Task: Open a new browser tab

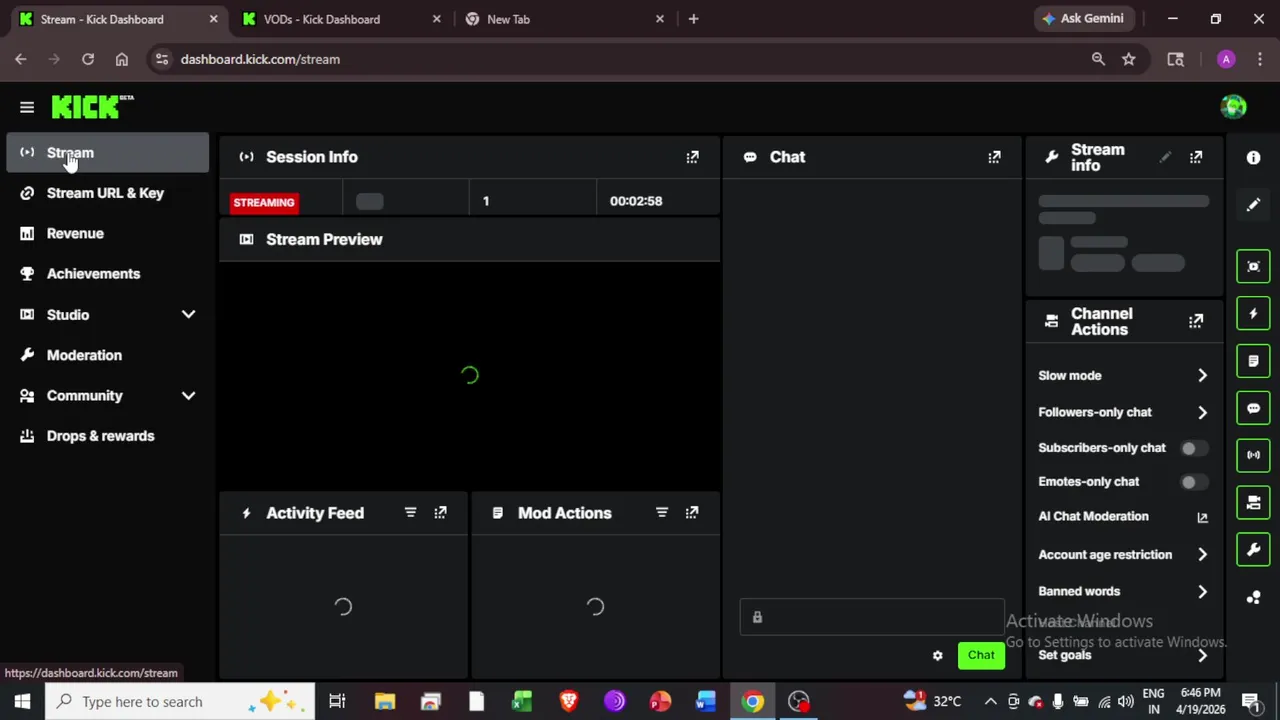Action: (x=693, y=19)
